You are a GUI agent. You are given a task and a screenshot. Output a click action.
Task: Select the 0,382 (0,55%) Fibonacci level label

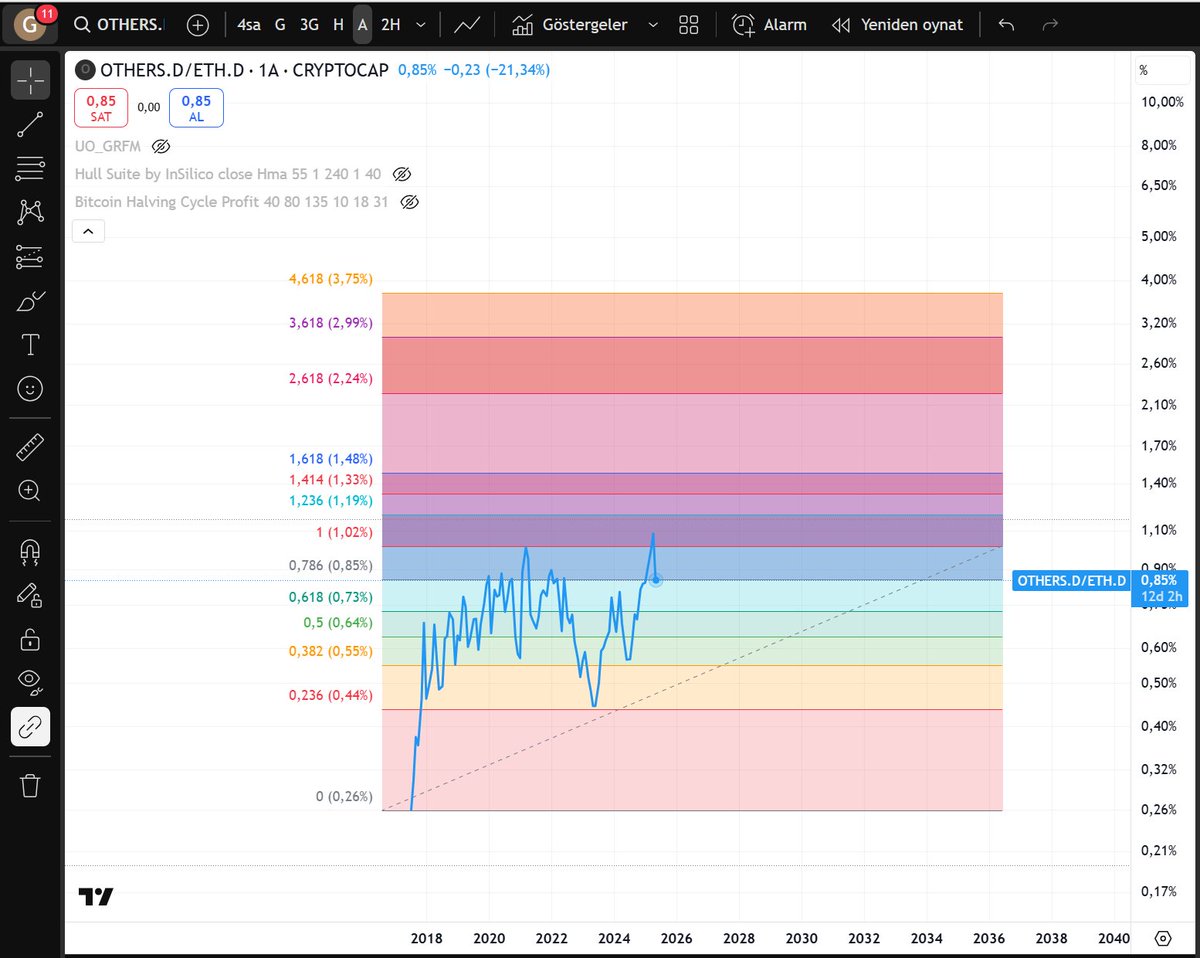(331, 651)
